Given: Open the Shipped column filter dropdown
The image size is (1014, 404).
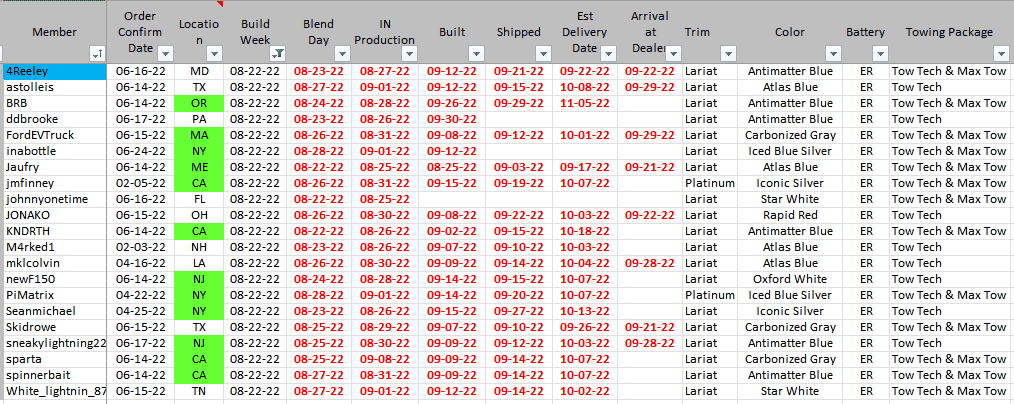Looking at the screenshot, I should 541,53.
